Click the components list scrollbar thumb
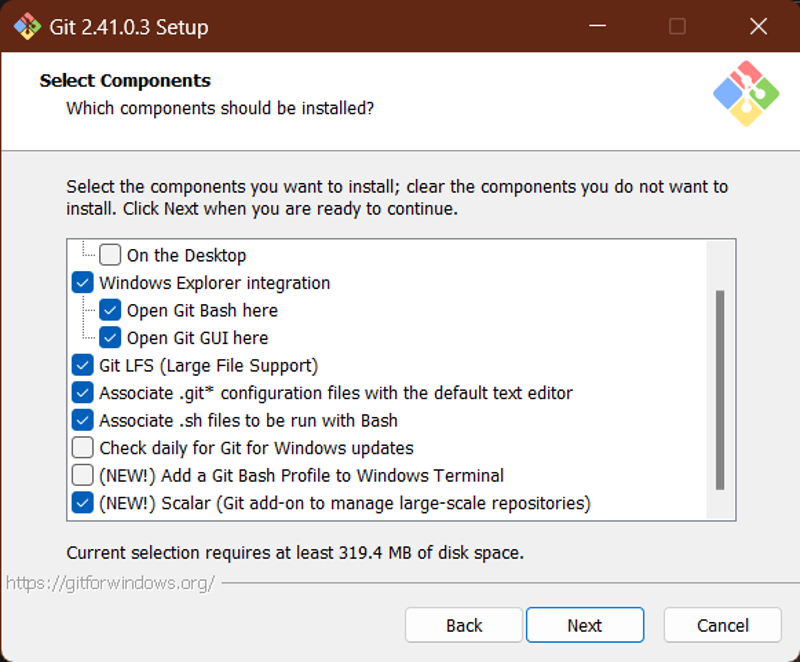The width and height of the screenshot is (800, 662). [720, 390]
